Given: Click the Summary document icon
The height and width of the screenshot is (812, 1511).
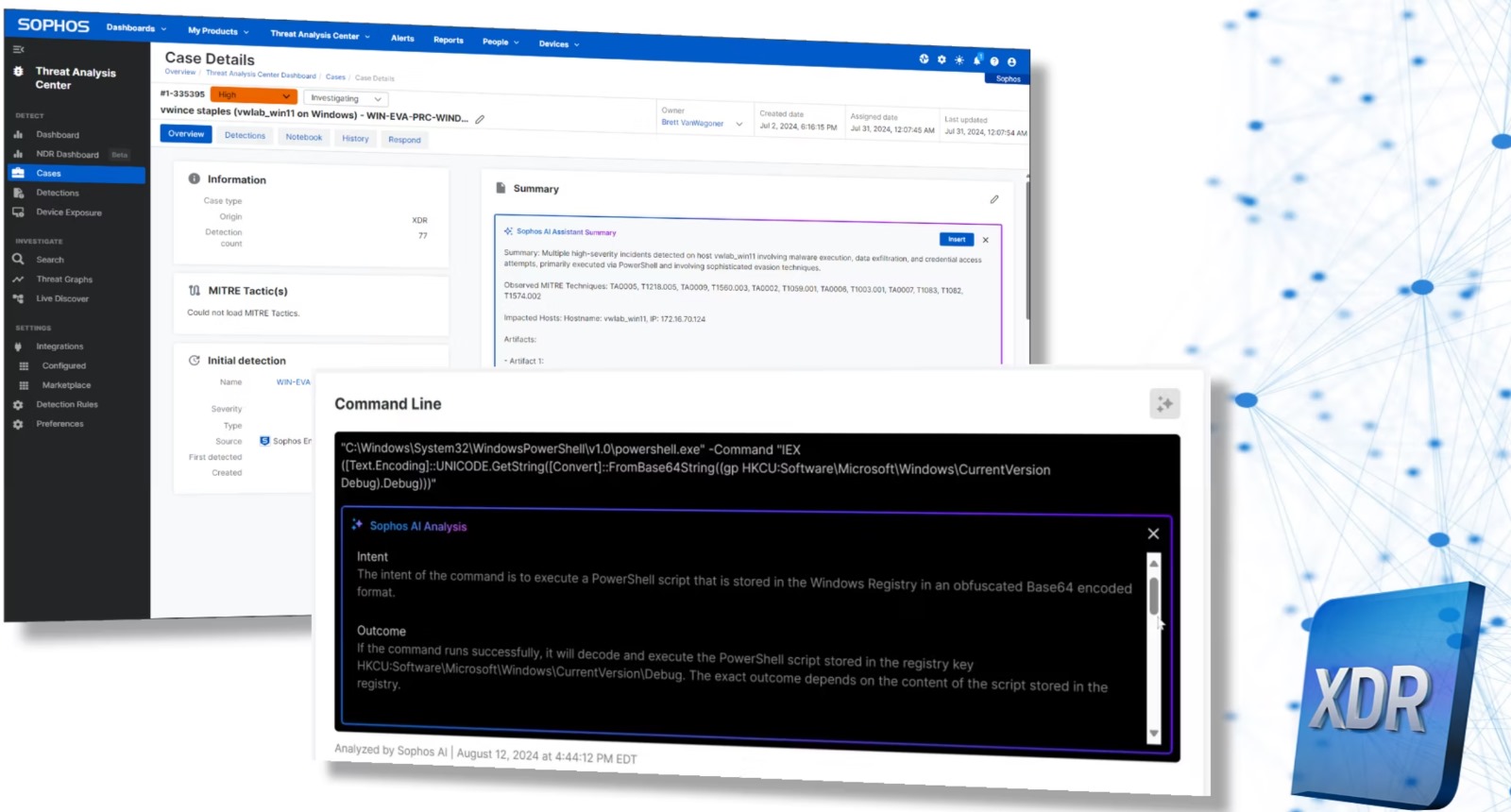Looking at the screenshot, I should click(501, 188).
